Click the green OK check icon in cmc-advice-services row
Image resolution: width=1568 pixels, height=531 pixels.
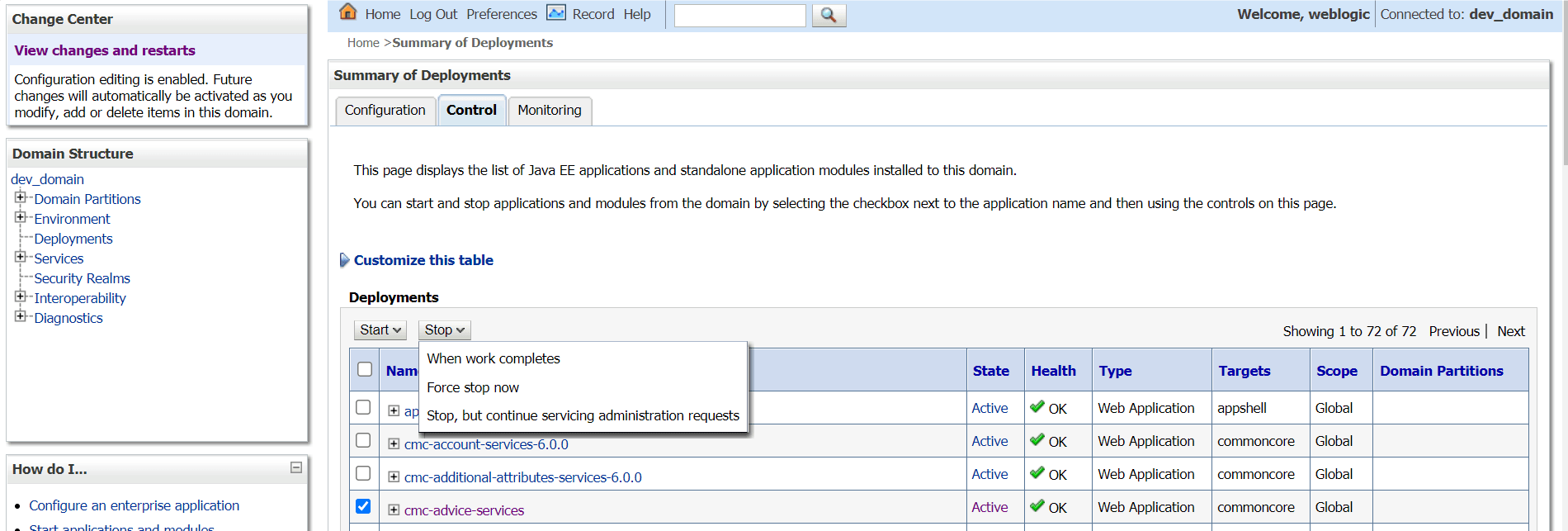pyautogui.click(x=1037, y=506)
